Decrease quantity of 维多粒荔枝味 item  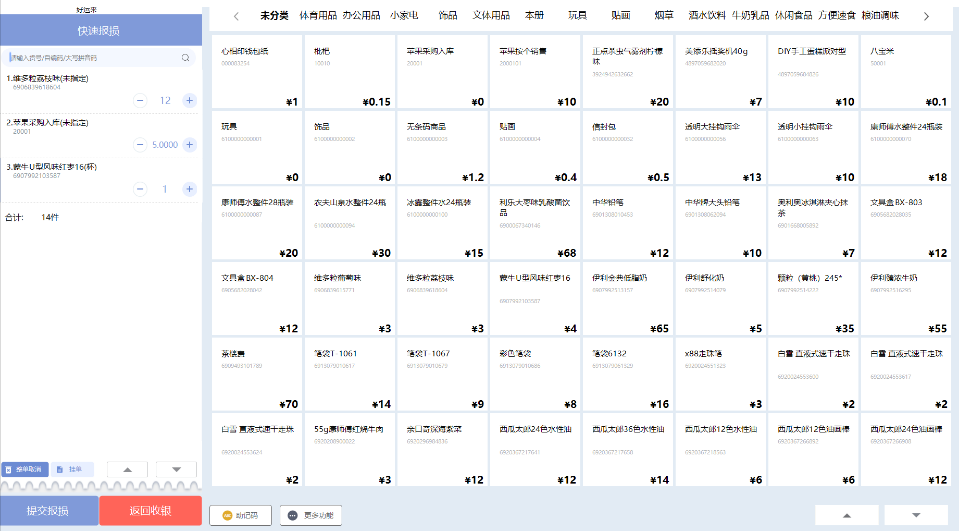(x=140, y=100)
